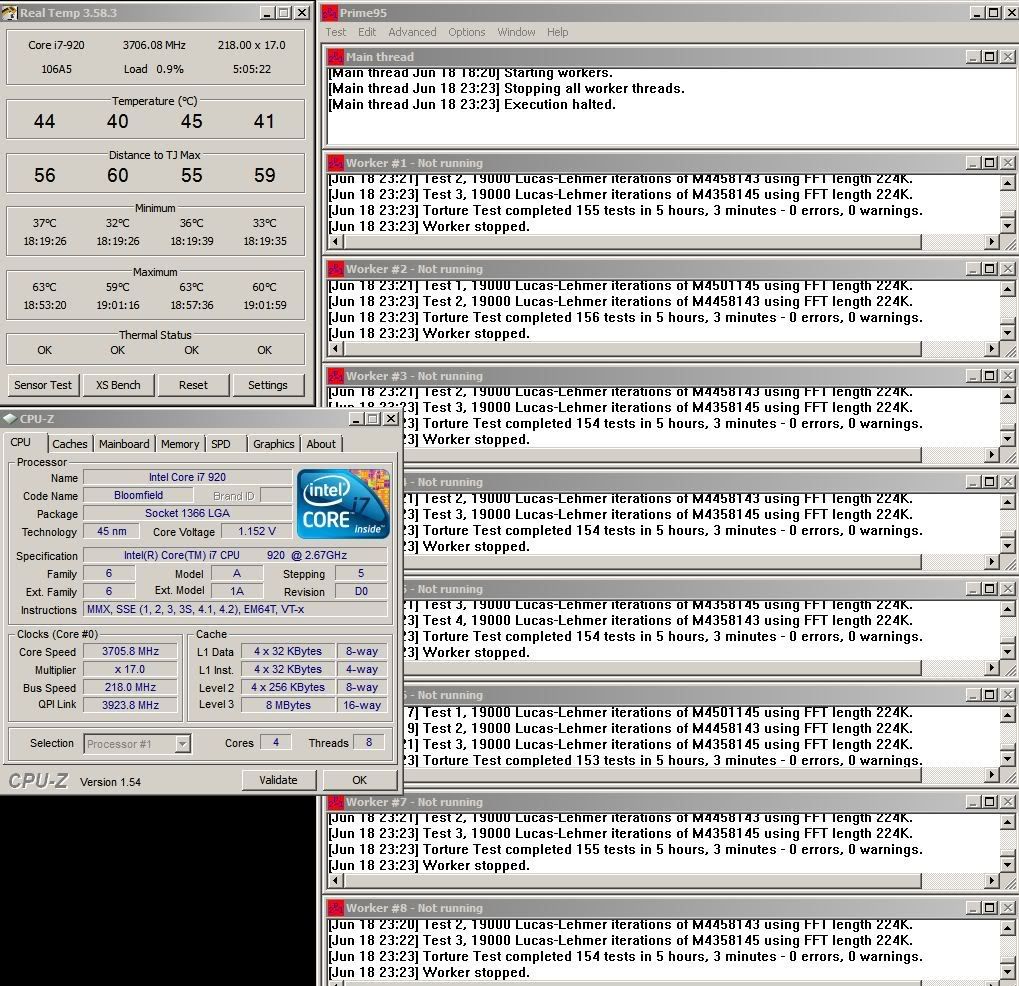Launch XS Bench in Real Temp
The height and width of the screenshot is (986, 1019).
point(118,385)
